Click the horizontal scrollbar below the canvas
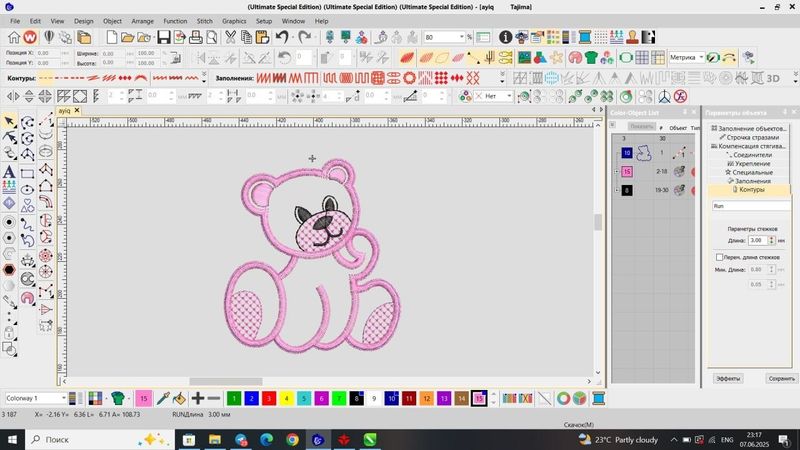This screenshot has height=450, width=800. point(226,382)
